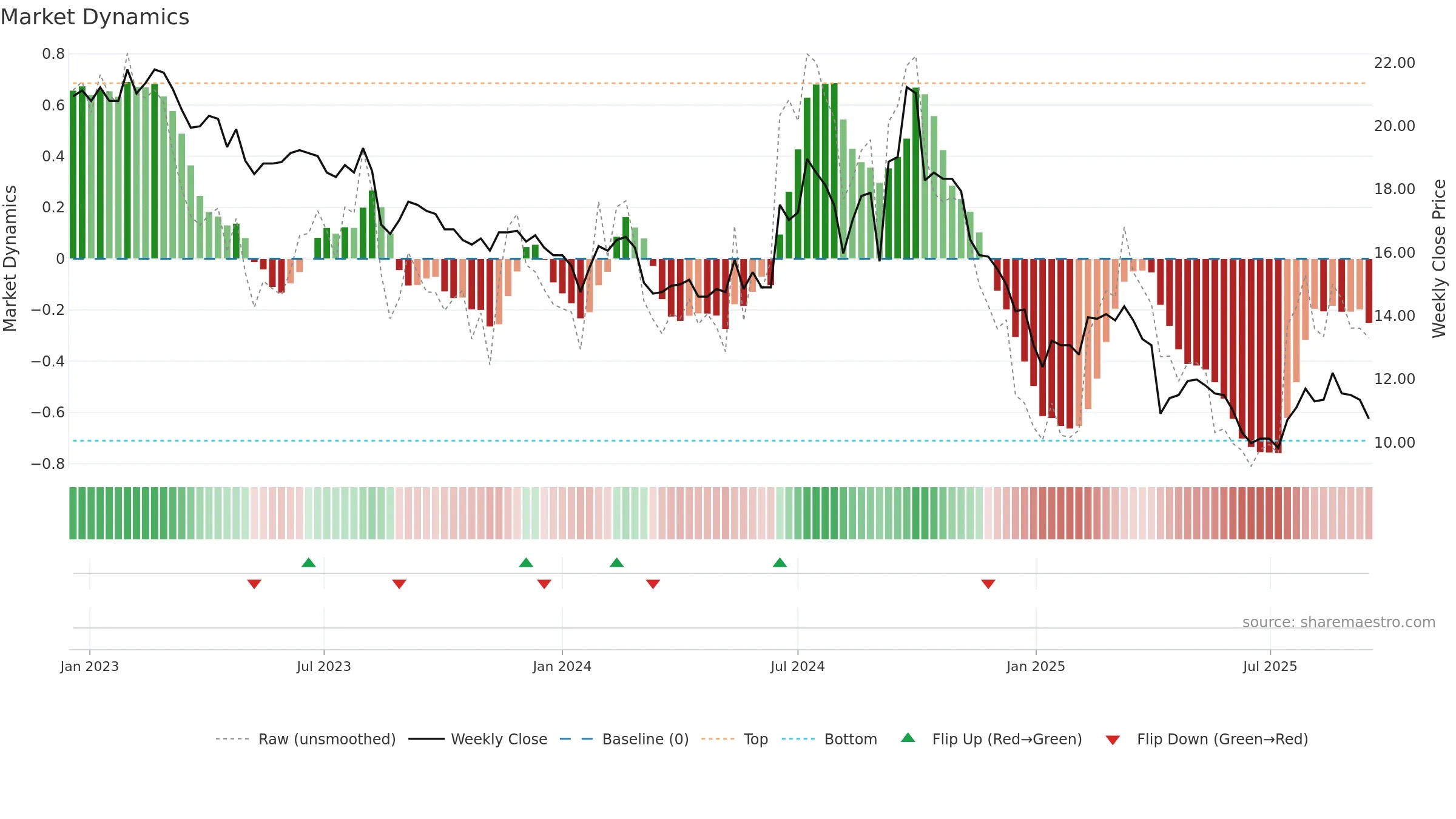Click the 0.6 tick on left axis
Screen dimensions: 1456x819
(x=53, y=105)
